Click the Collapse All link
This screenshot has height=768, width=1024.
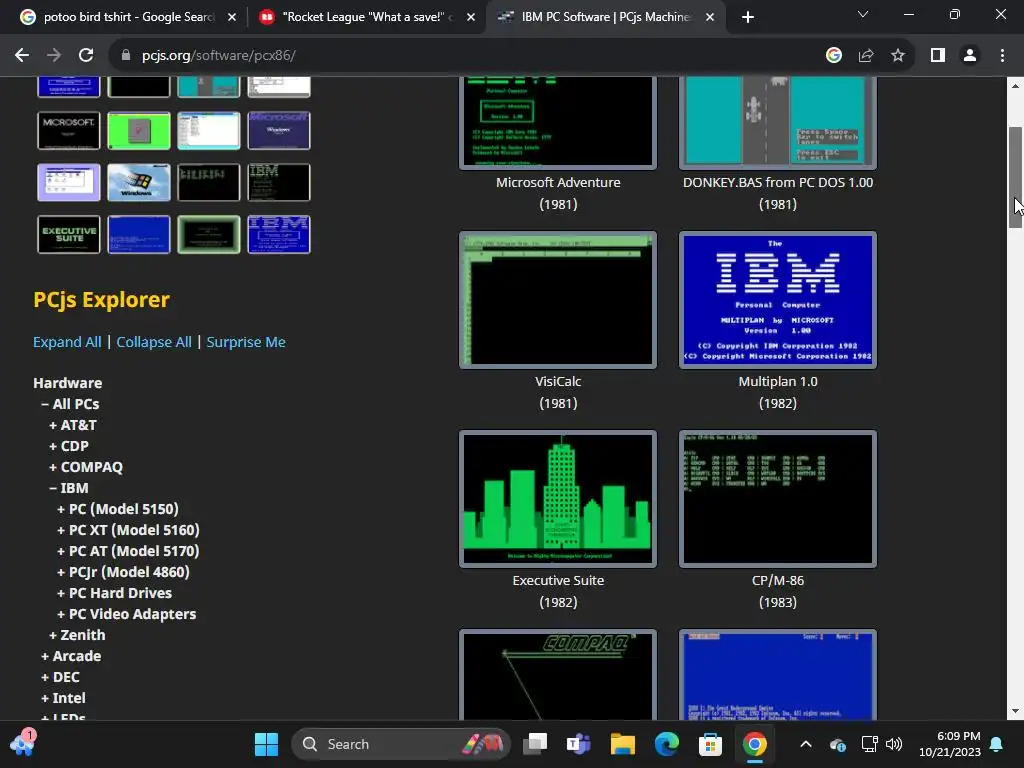(154, 342)
